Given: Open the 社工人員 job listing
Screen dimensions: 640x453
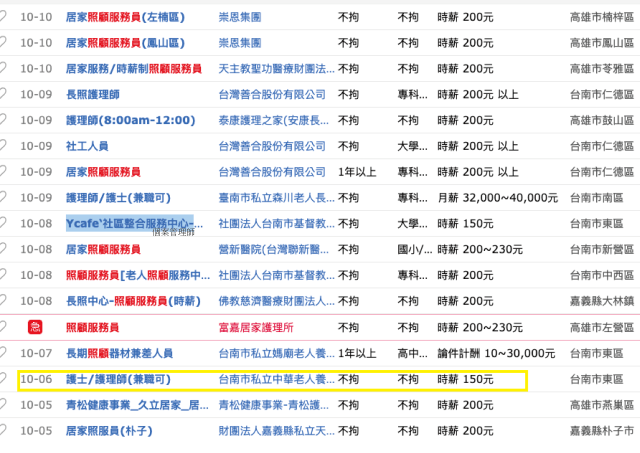Looking at the screenshot, I should pos(87,146).
